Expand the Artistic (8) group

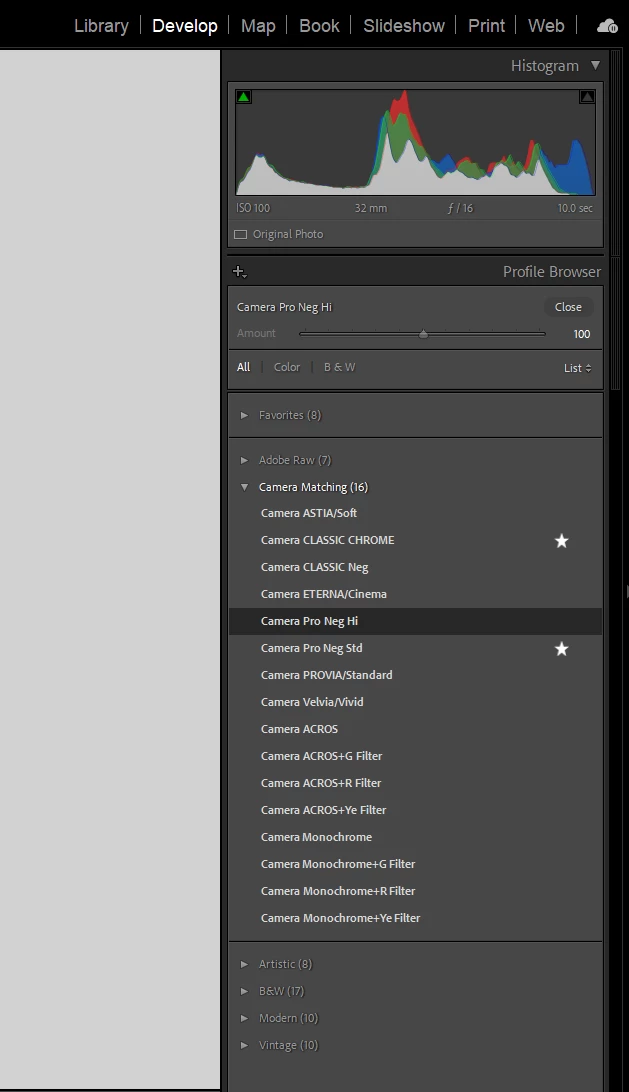pos(244,965)
